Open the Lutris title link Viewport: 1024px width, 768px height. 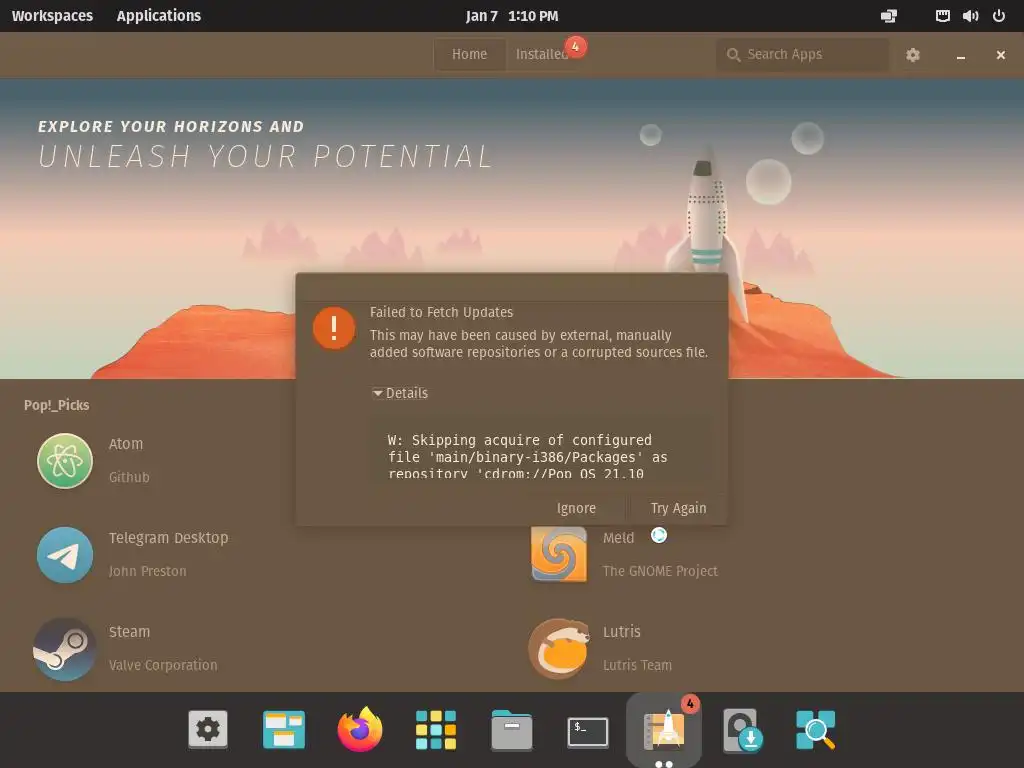pyautogui.click(x=622, y=632)
